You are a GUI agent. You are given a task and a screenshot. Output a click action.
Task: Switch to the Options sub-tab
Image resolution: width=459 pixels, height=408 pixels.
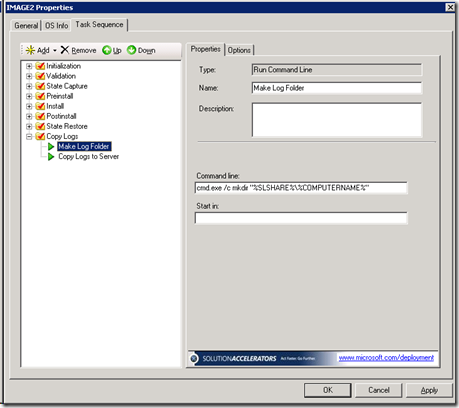(239, 50)
